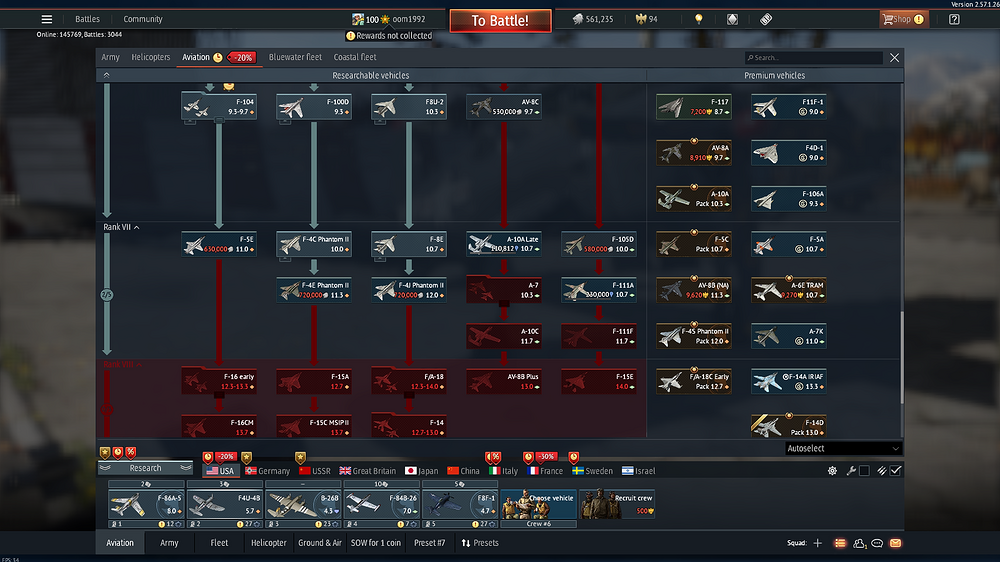The image size is (1000, 562).
Task: Switch to the Army tab
Action: click(x=110, y=57)
